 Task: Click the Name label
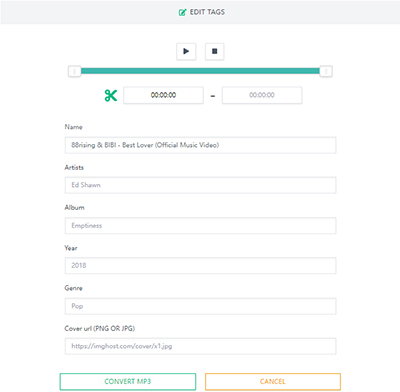click(x=73, y=127)
